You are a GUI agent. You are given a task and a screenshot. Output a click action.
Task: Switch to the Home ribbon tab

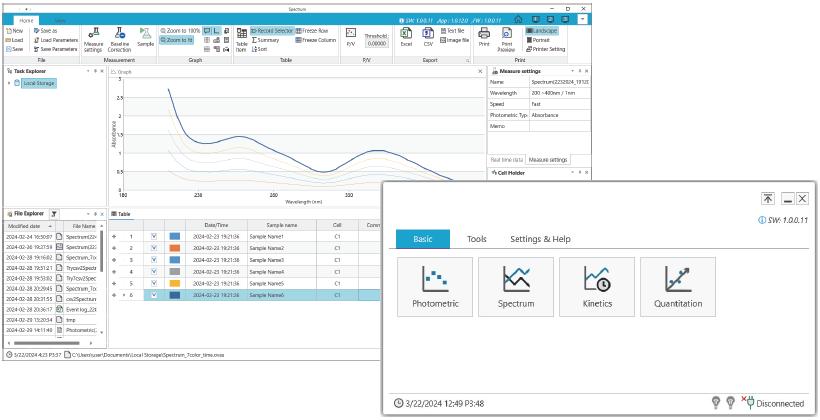click(x=26, y=20)
